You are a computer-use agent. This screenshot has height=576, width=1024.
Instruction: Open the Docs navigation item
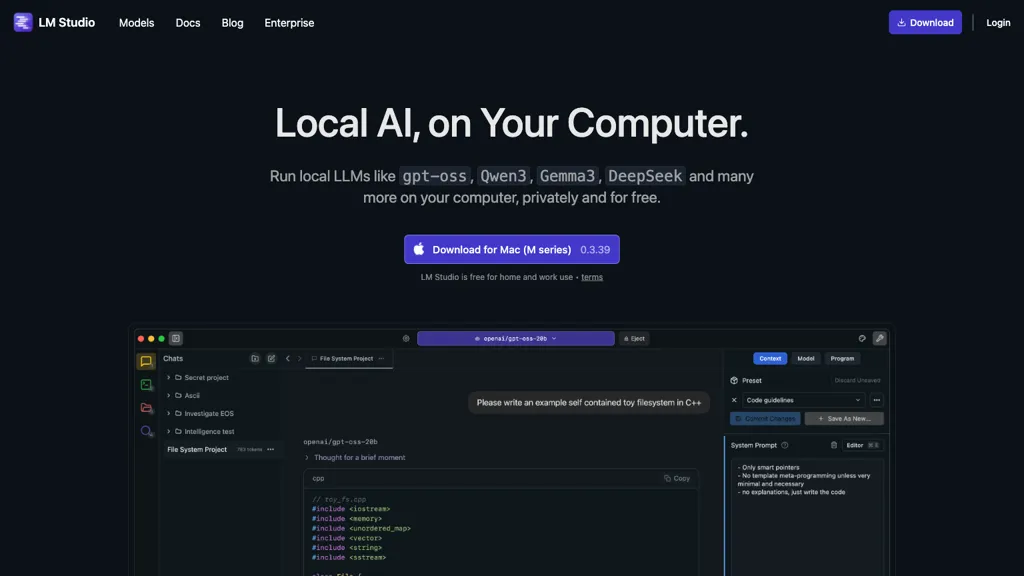188,23
